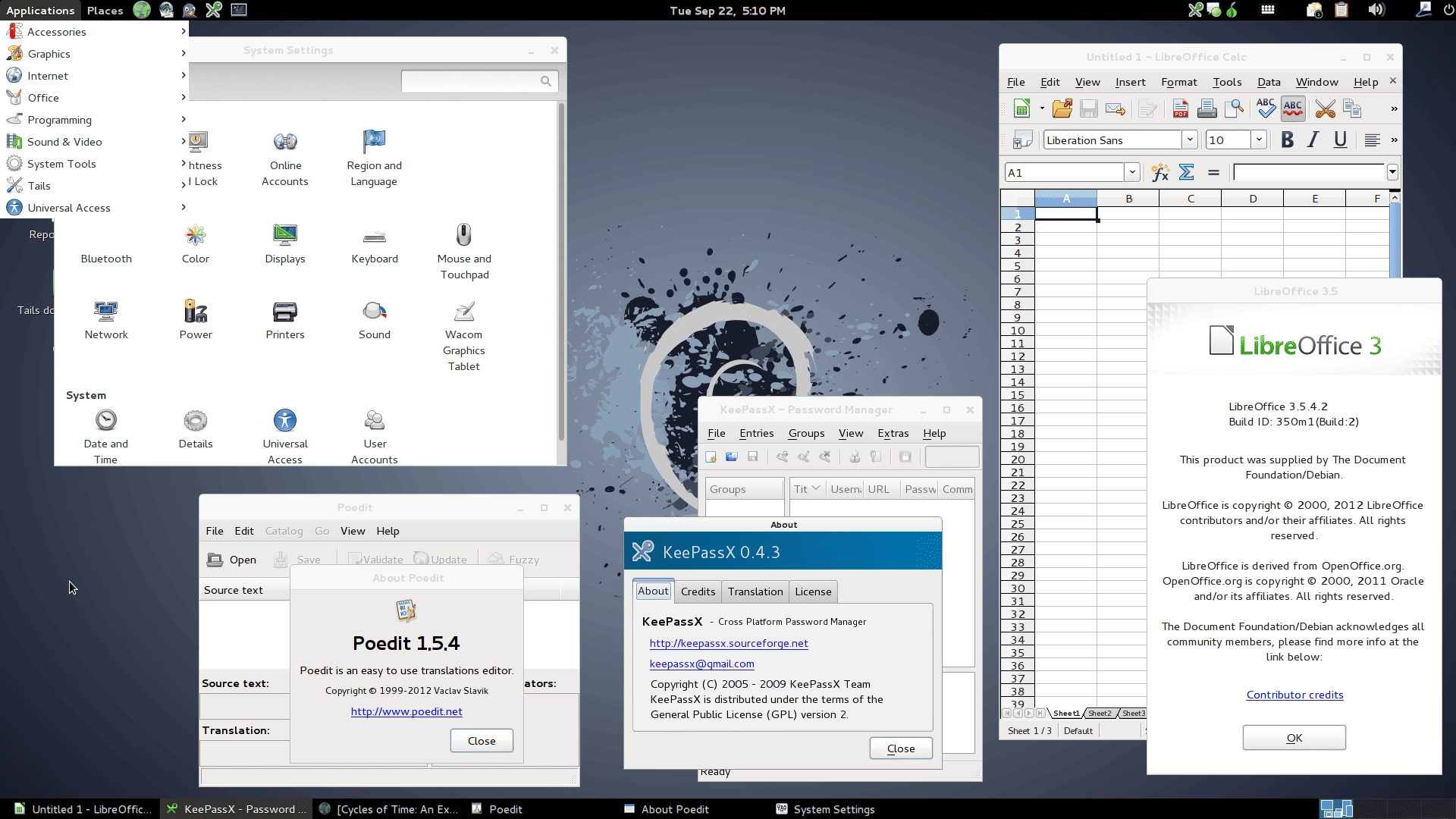Open the Printers settings icon
This screenshot has width=1456, height=819.
(285, 320)
